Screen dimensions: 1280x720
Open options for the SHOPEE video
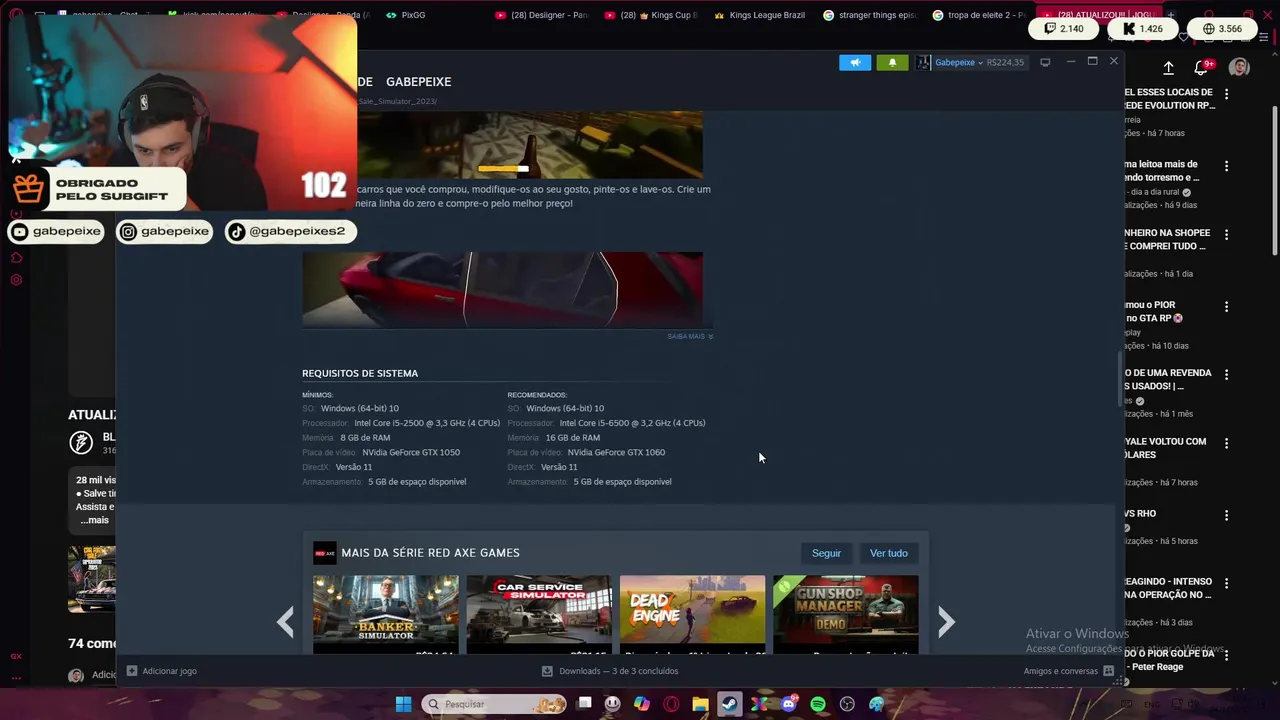1226,235
